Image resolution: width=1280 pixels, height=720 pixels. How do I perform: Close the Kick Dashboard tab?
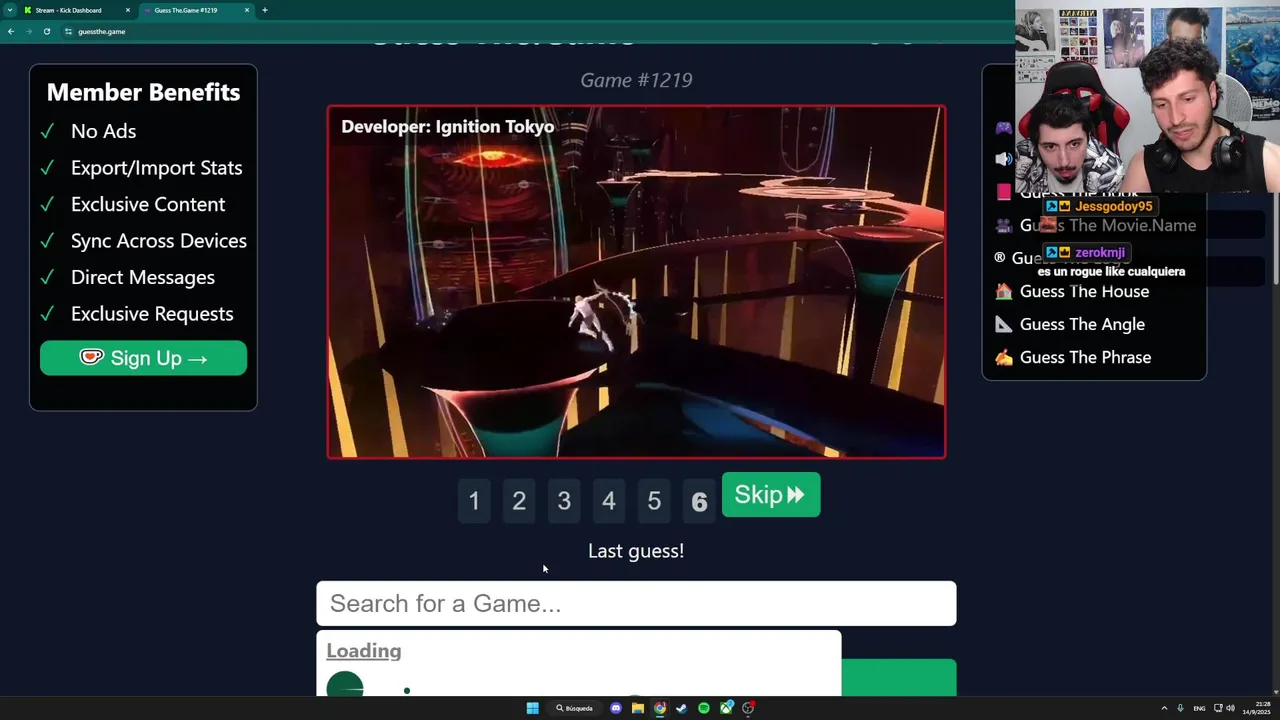(127, 10)
